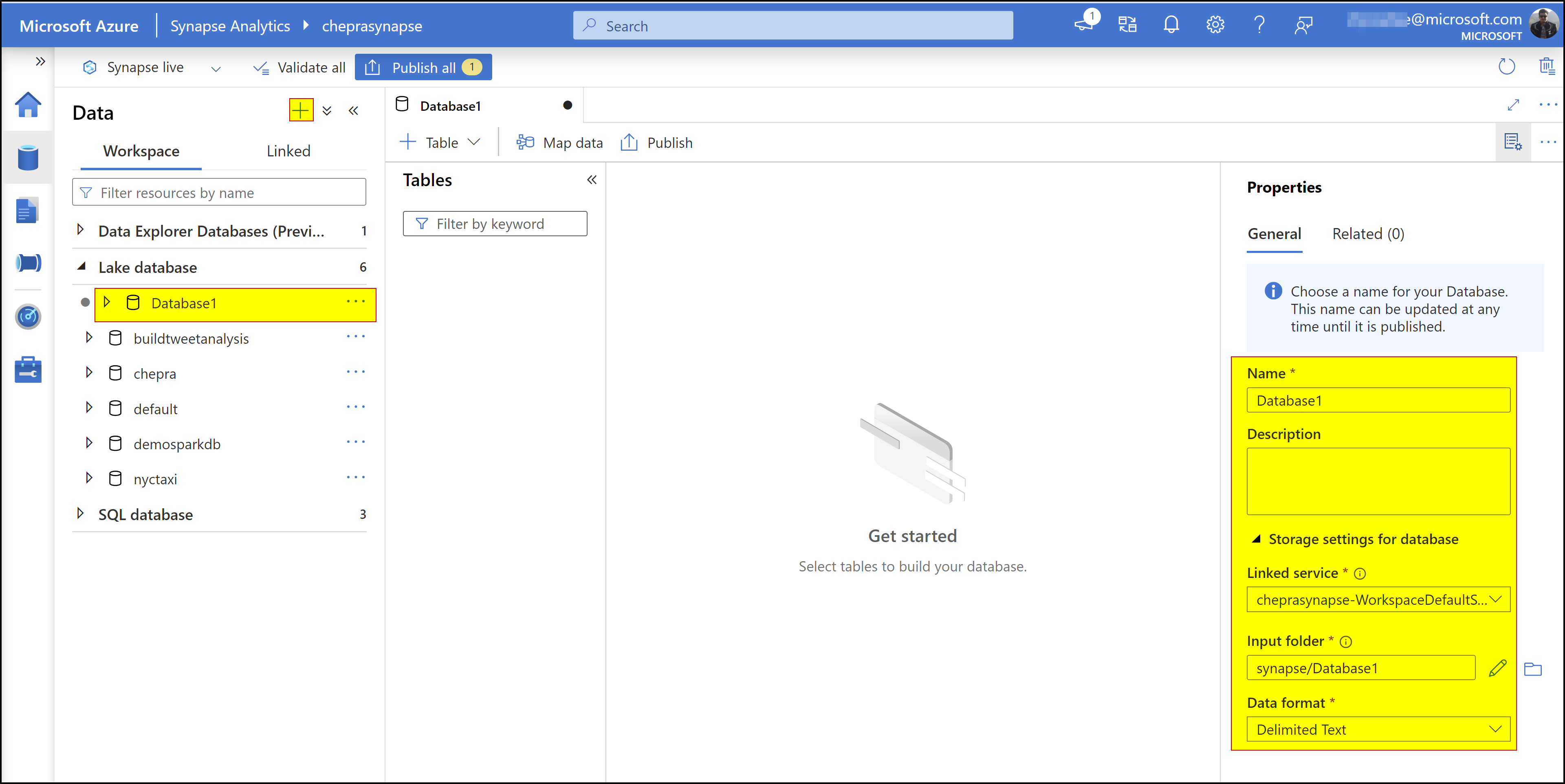Select the Database1 editor tab
This screenshot has width=1565, height=784.
(x=484, y=105)
